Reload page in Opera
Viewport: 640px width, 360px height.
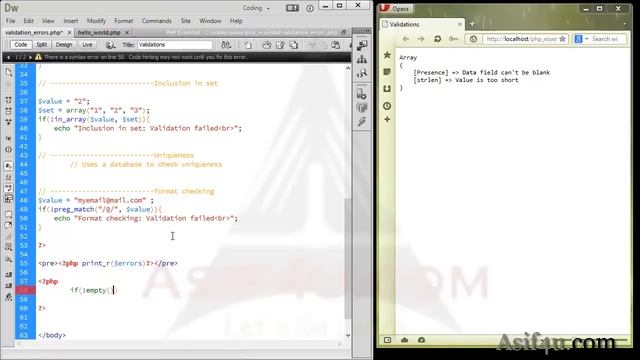click(x=437, y=39)
